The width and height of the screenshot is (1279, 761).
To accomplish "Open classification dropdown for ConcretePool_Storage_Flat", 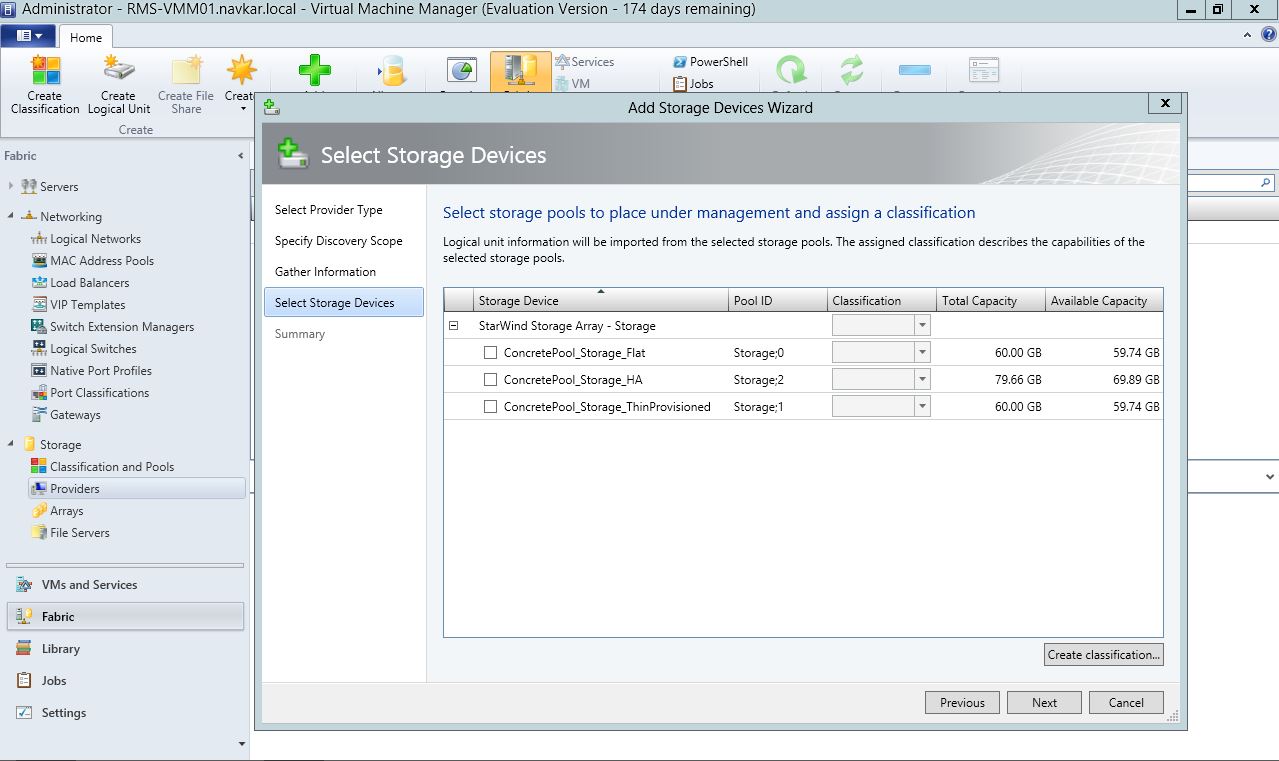I will [x=922, y=353].
